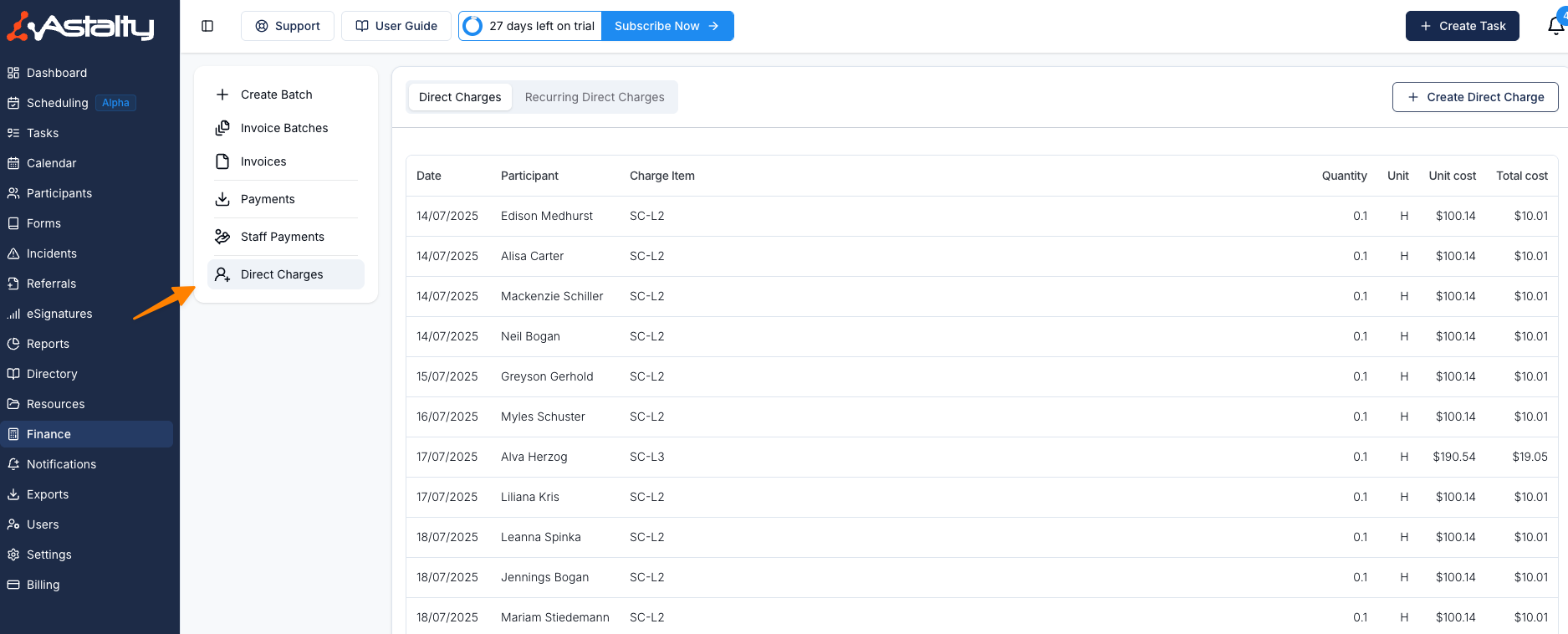
Task: Select the Direct Charges tab
Action: coord(460,97)
